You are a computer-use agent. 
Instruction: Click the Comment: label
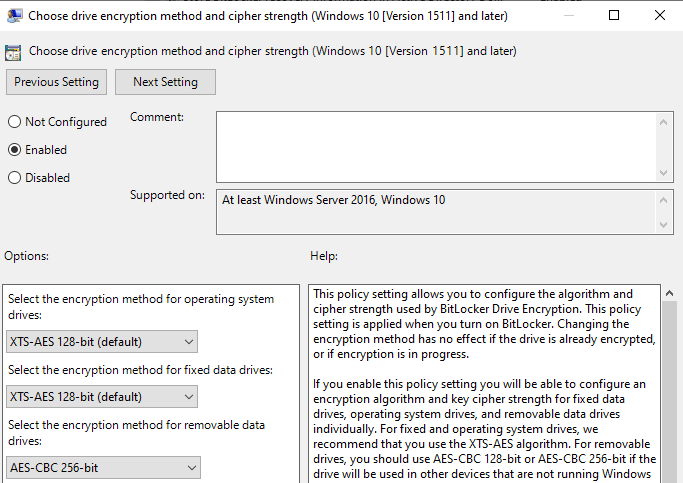(x=157, y=117)
